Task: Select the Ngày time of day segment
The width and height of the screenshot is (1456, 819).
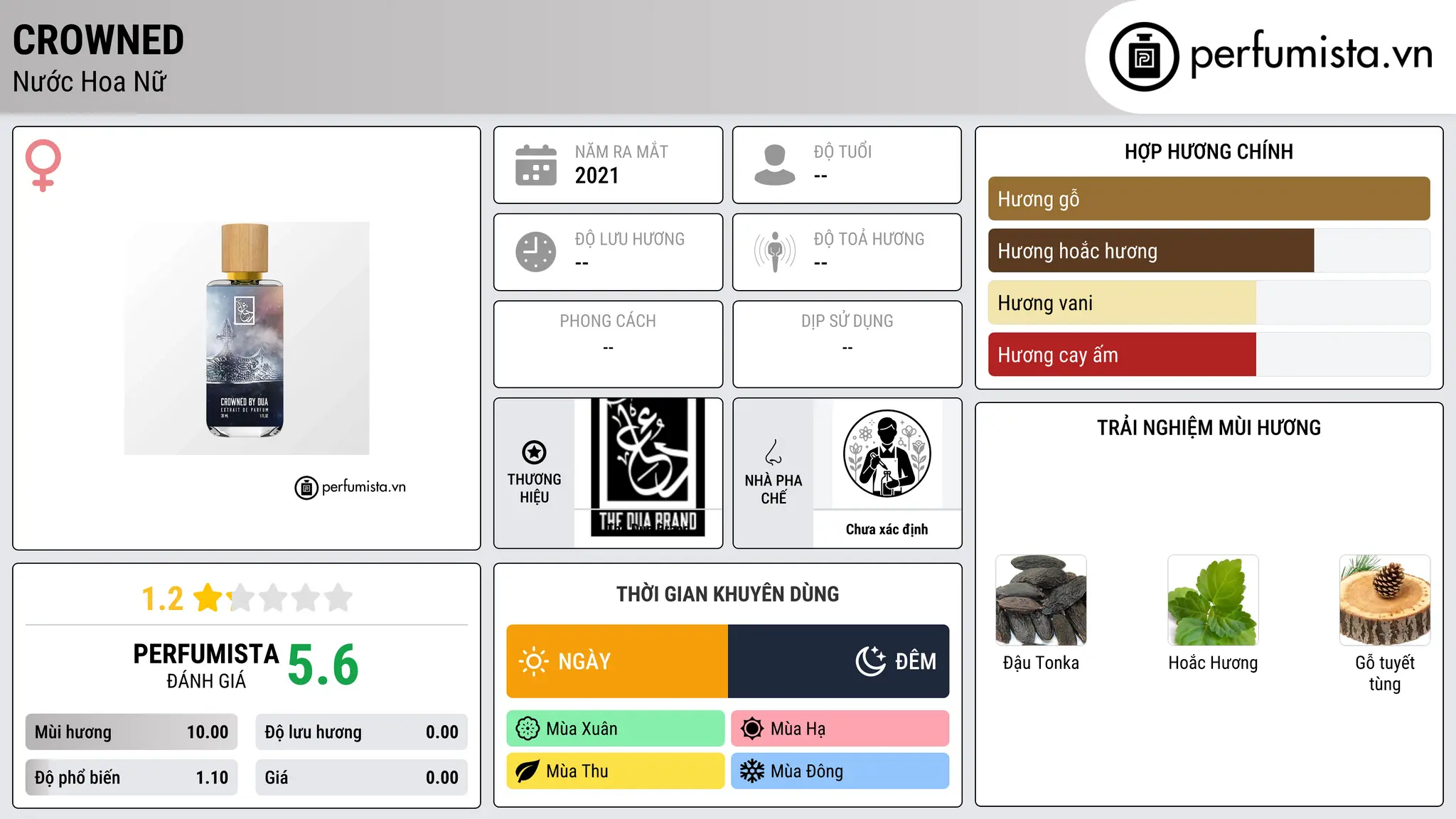Action: coord(617,661)
